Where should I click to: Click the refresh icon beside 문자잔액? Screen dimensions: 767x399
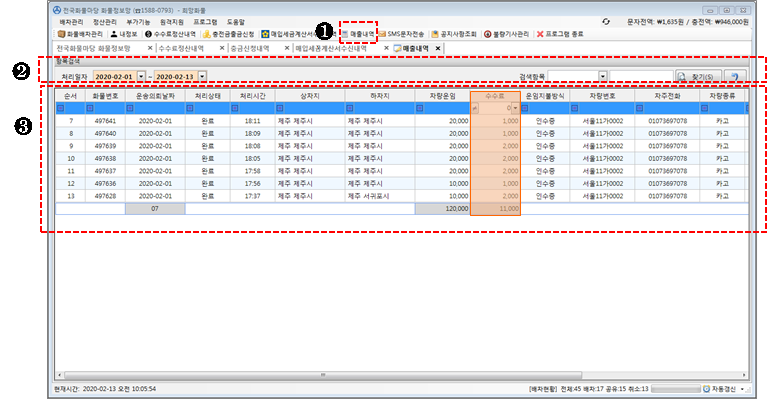(606, 22)
